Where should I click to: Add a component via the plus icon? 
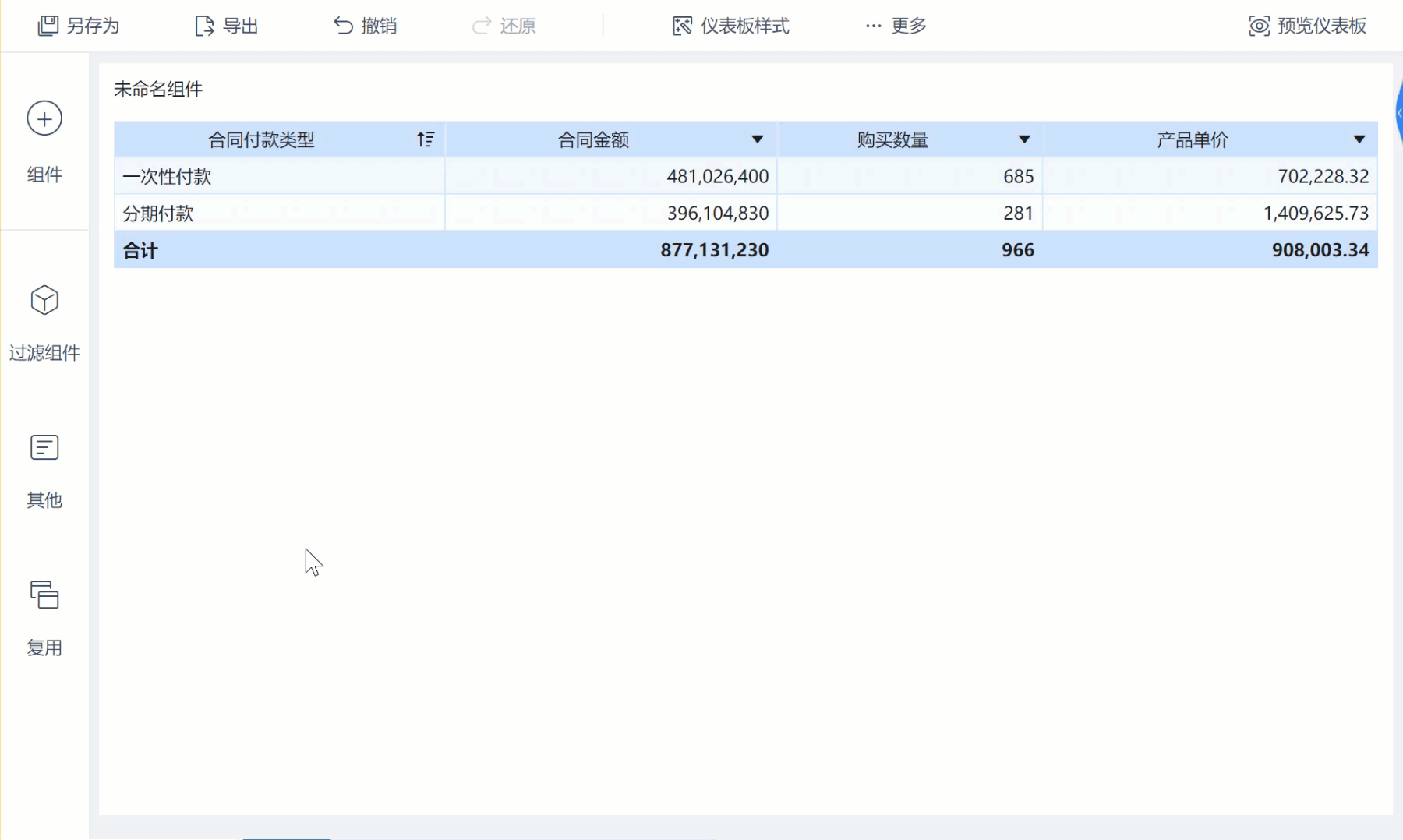tap(44, 118)
